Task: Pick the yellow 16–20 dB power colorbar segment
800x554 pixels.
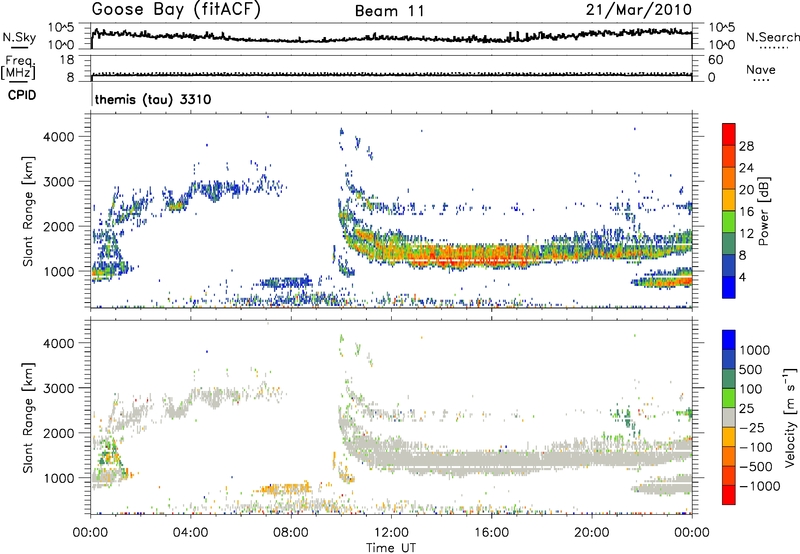Action: pyautogui.click(x=729, y=200)
